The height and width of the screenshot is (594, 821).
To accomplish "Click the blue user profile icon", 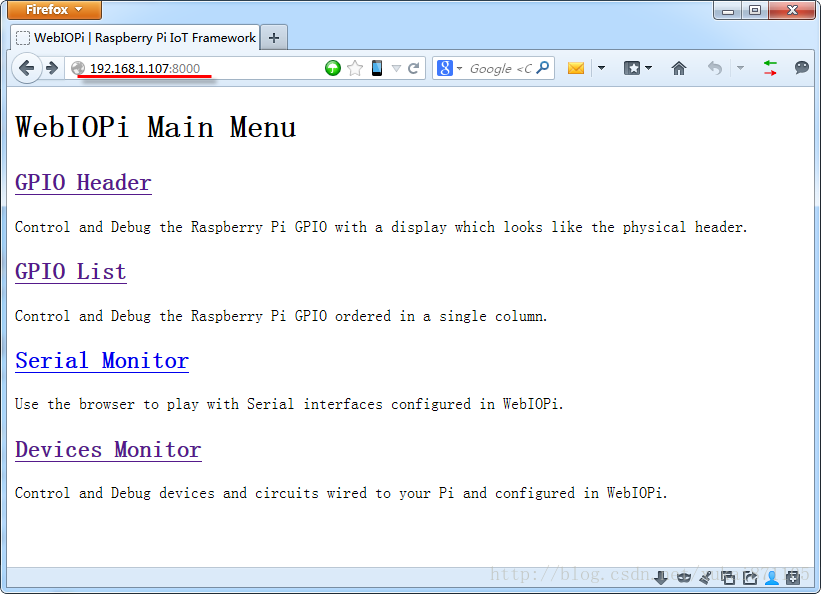I will [x=771, y=578].
